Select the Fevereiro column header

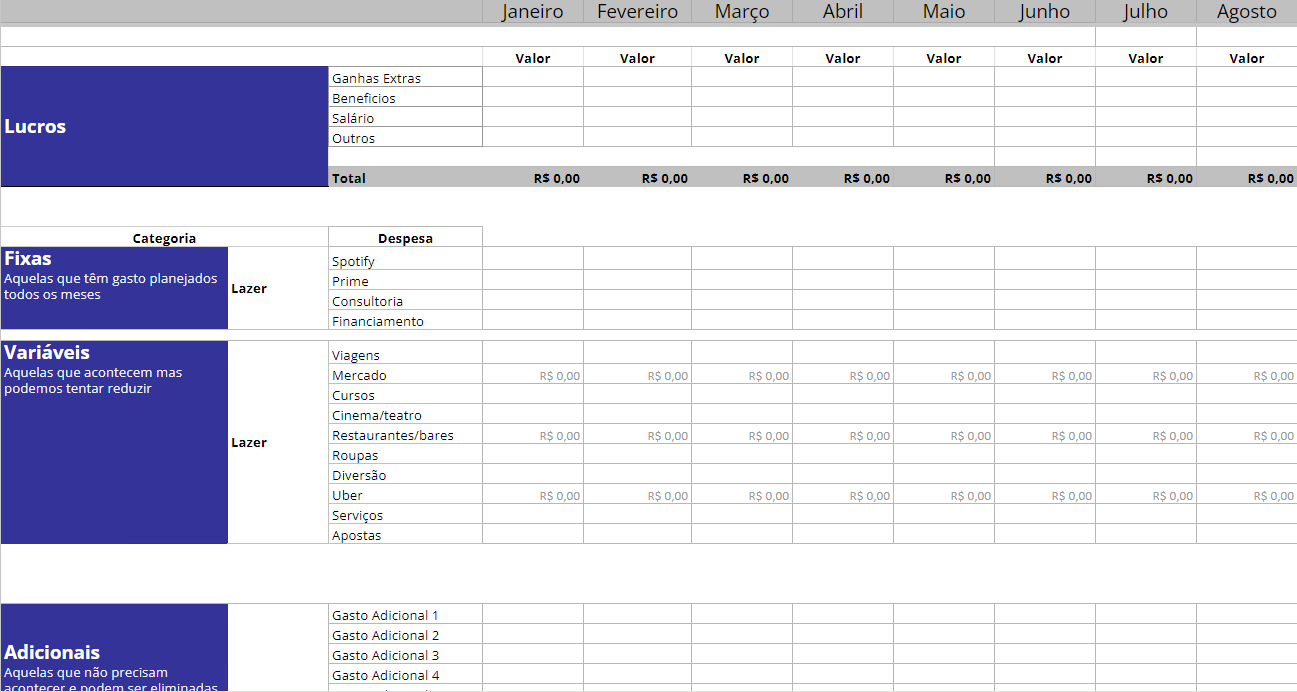[637, 12]
